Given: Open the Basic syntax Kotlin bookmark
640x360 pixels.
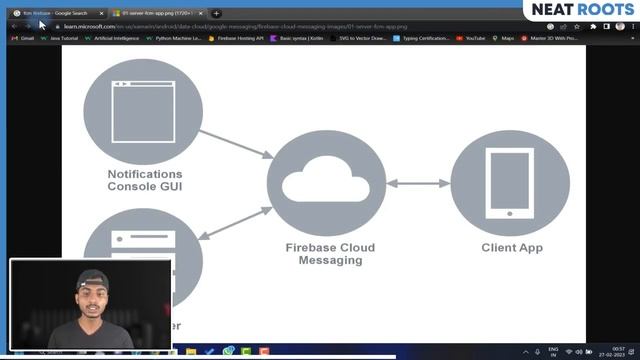Looking at the screenshot, I should [297, 38].
